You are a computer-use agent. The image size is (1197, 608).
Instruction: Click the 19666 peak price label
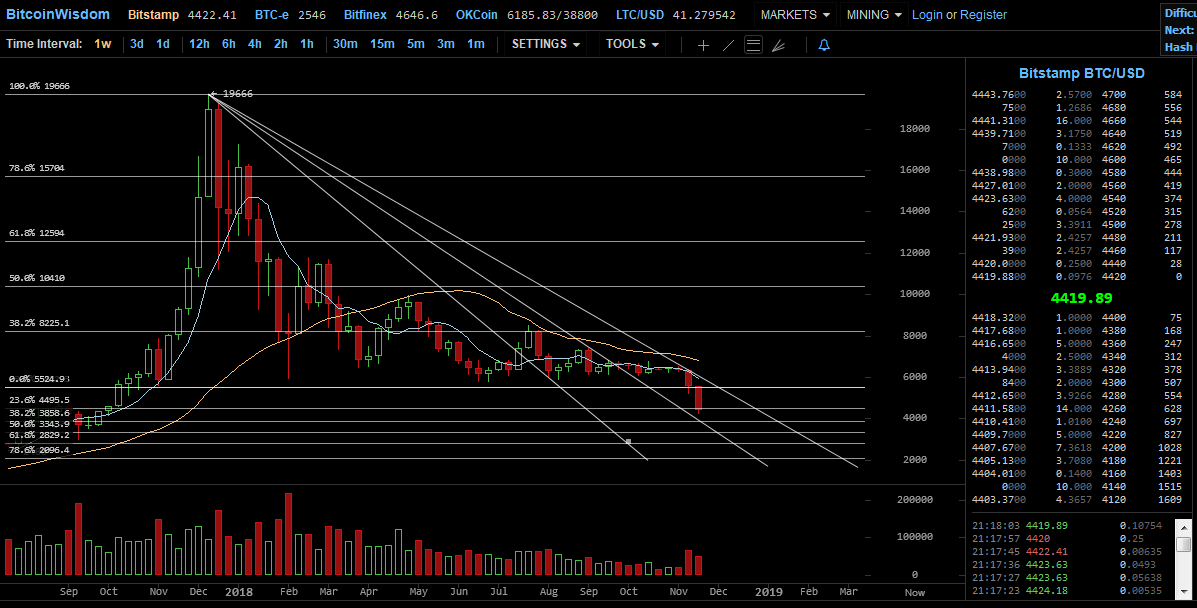click(237, 93)
